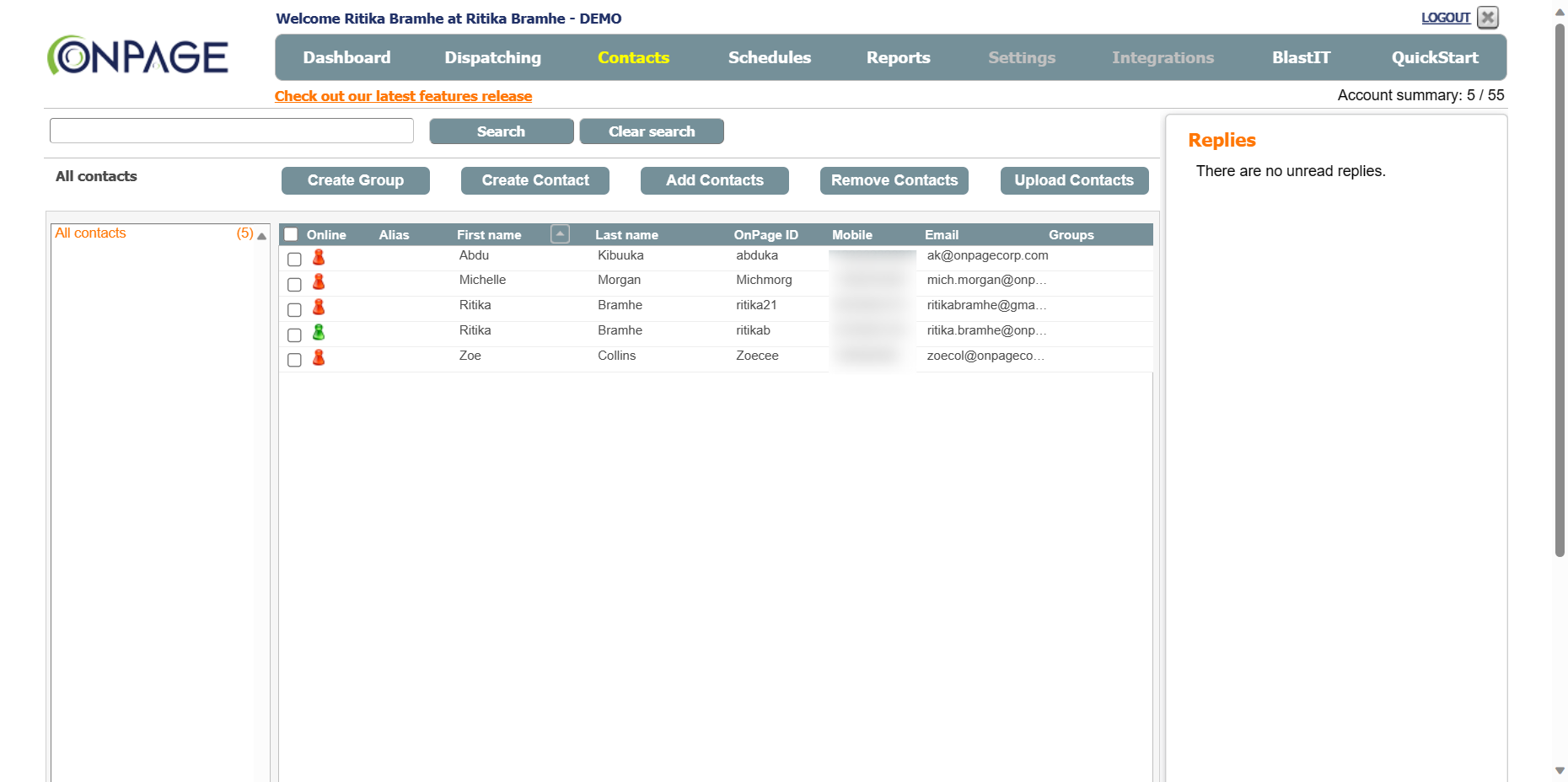Switch to the Schedules tab
1568x782 pixels.
[769, 58]
